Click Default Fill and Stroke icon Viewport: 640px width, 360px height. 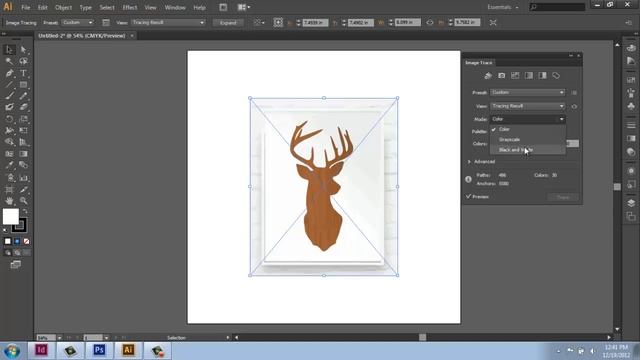pos(5,230)
